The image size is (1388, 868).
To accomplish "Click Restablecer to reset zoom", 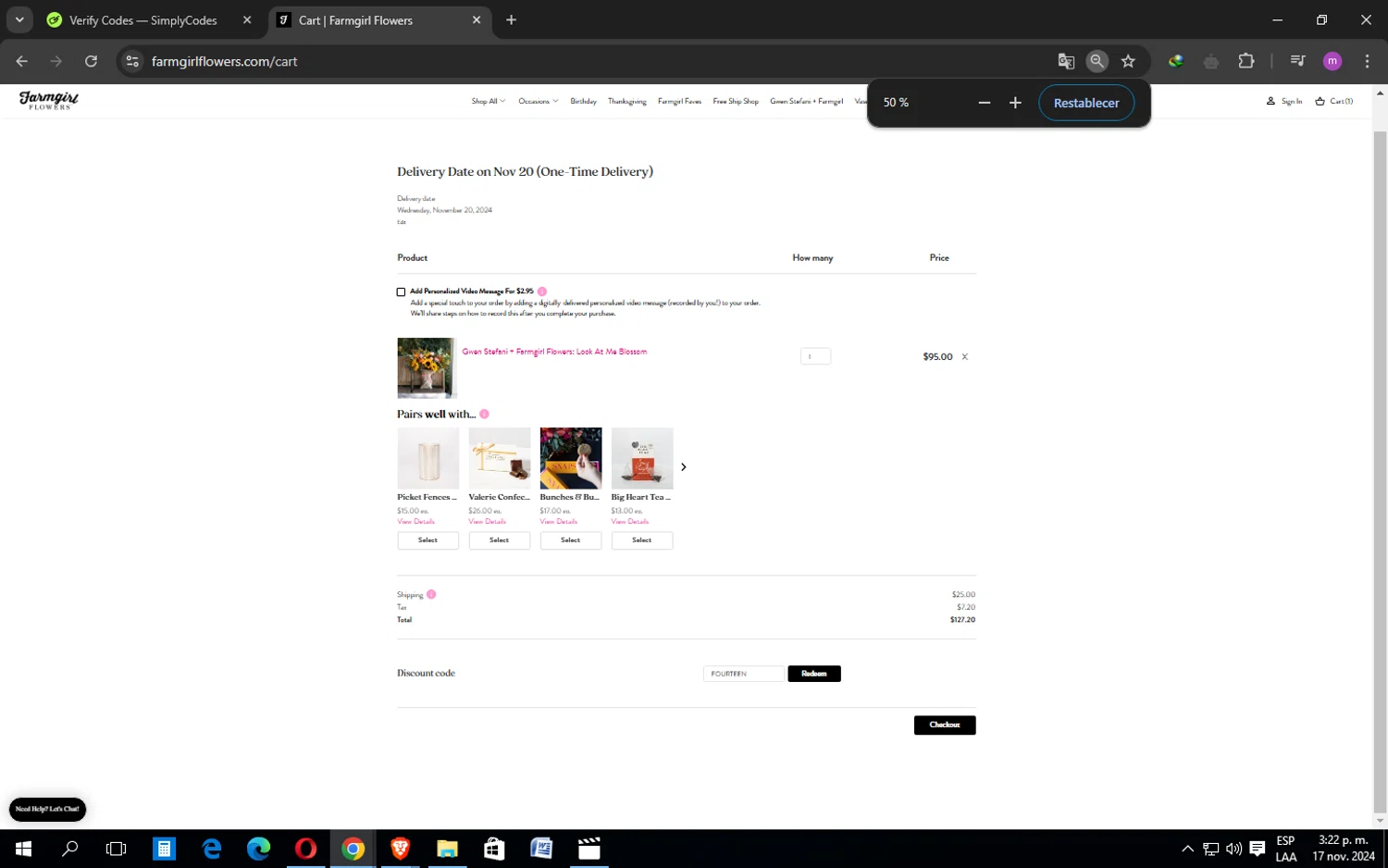I will [1086, 103].
